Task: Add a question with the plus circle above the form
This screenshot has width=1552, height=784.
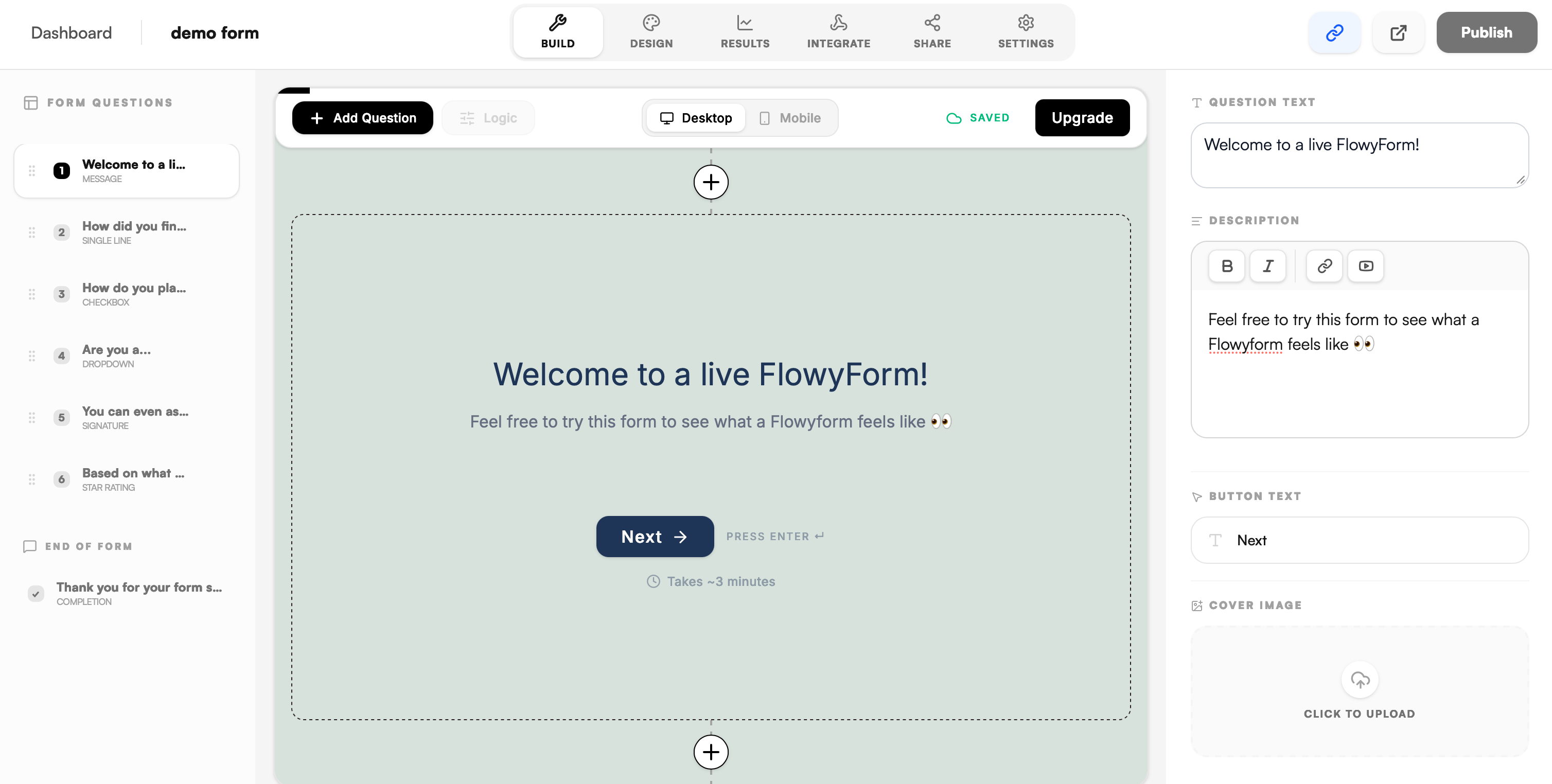Action: point(711,182)
